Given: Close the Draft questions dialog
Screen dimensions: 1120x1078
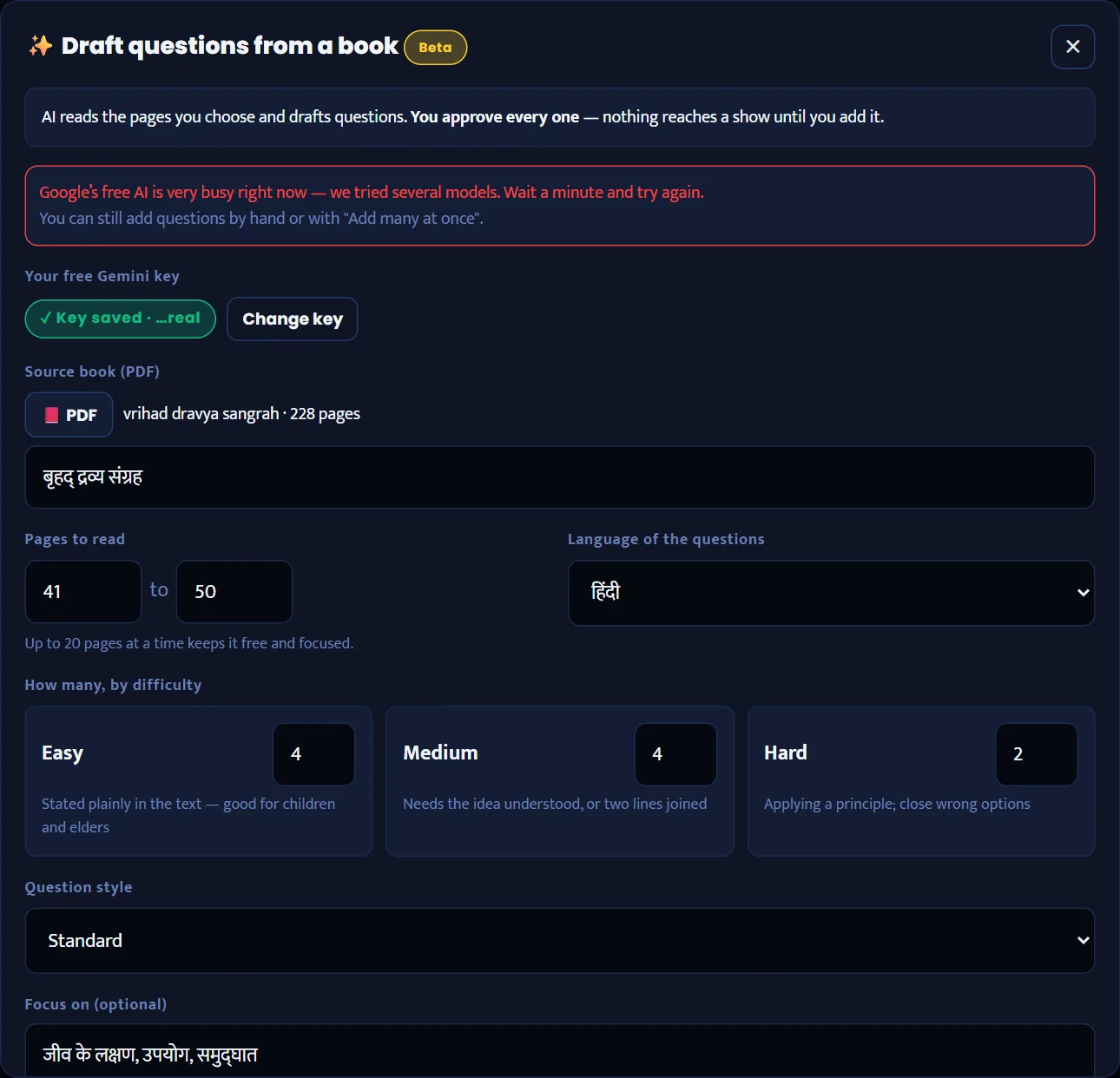Looking at the screenshot, I should (x=1072, y=47).
